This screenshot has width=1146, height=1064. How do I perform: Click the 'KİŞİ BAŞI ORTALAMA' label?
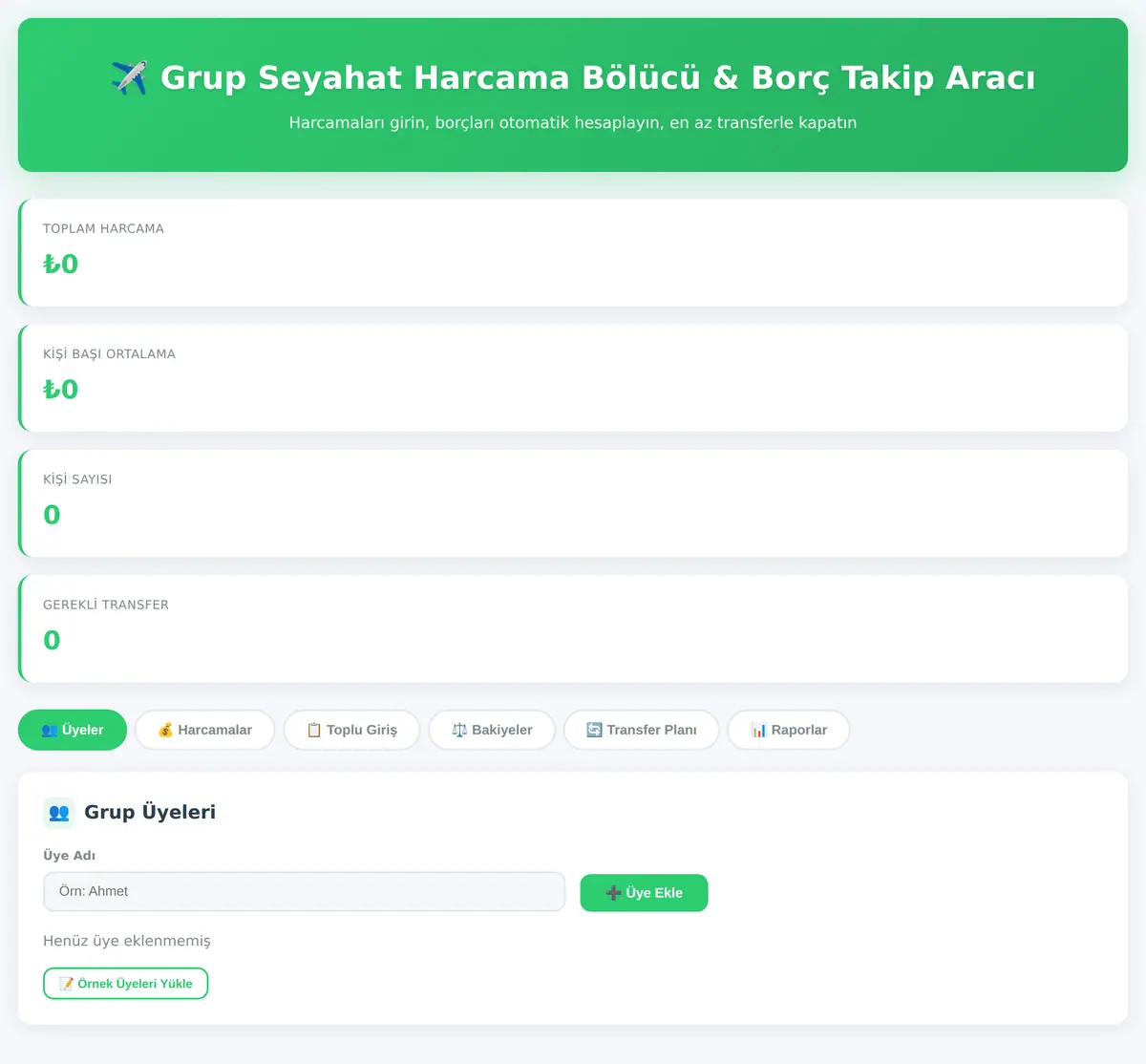109,353
